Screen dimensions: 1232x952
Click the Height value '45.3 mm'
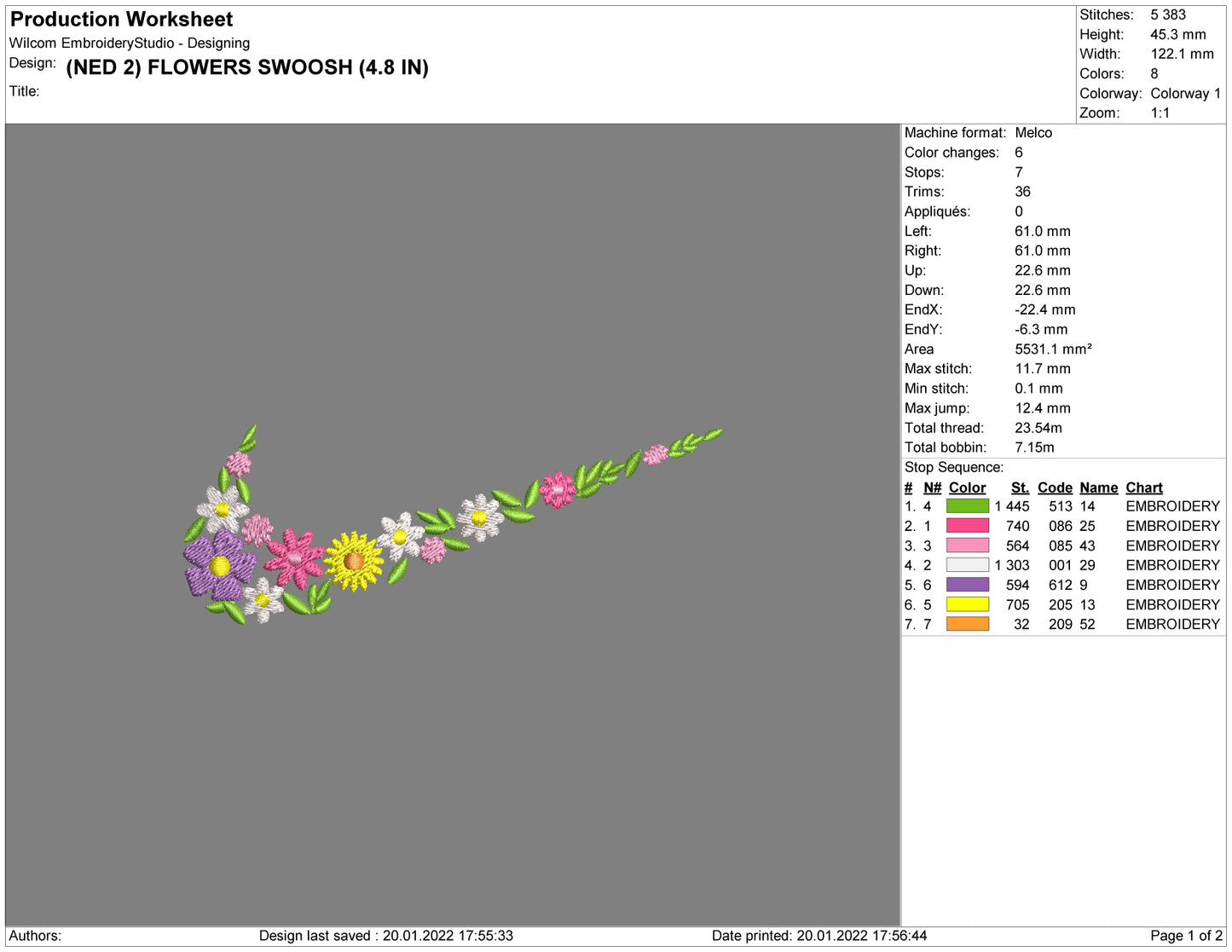1178,34
